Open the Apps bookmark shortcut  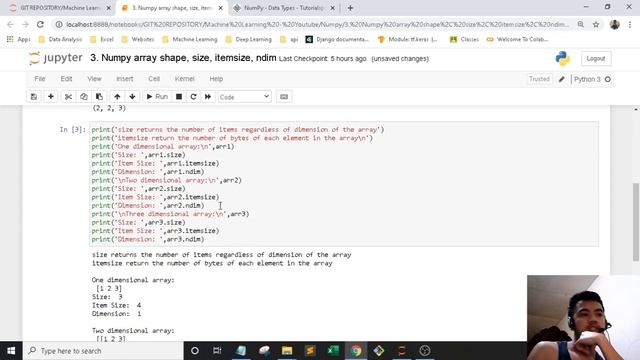click(18, 39)
